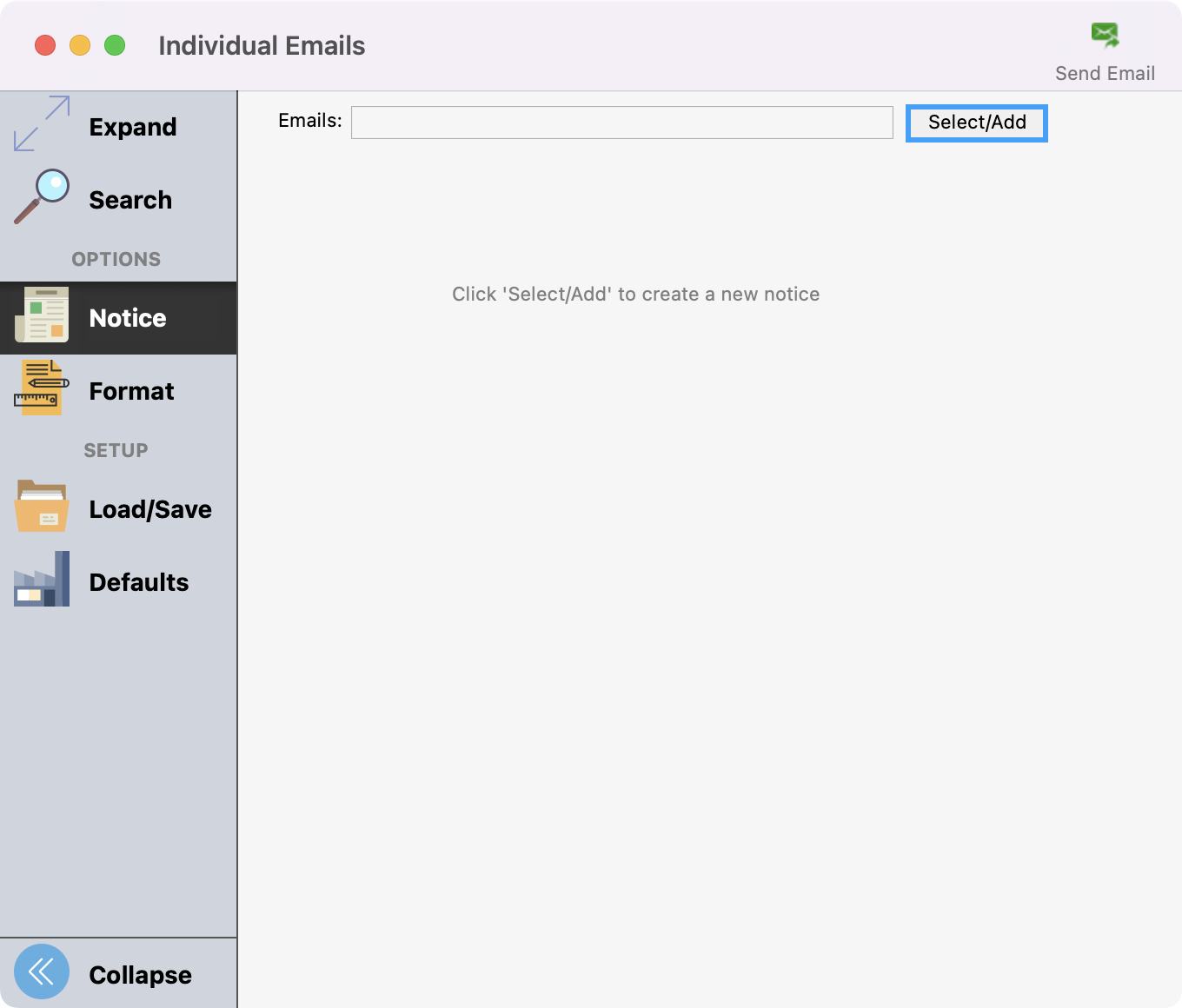Click the Expand diagonal arrows icon
1182x1008 pixels.
tap(42, 124)
